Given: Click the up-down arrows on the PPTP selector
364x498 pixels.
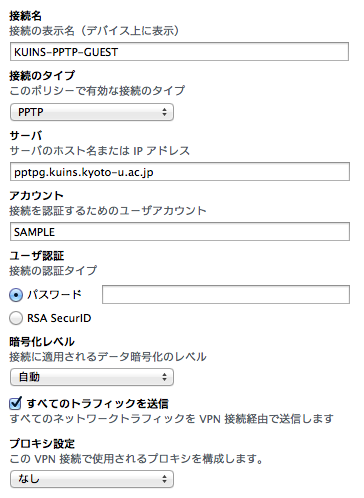Looking at the screenshot, I should click(164, 112).
